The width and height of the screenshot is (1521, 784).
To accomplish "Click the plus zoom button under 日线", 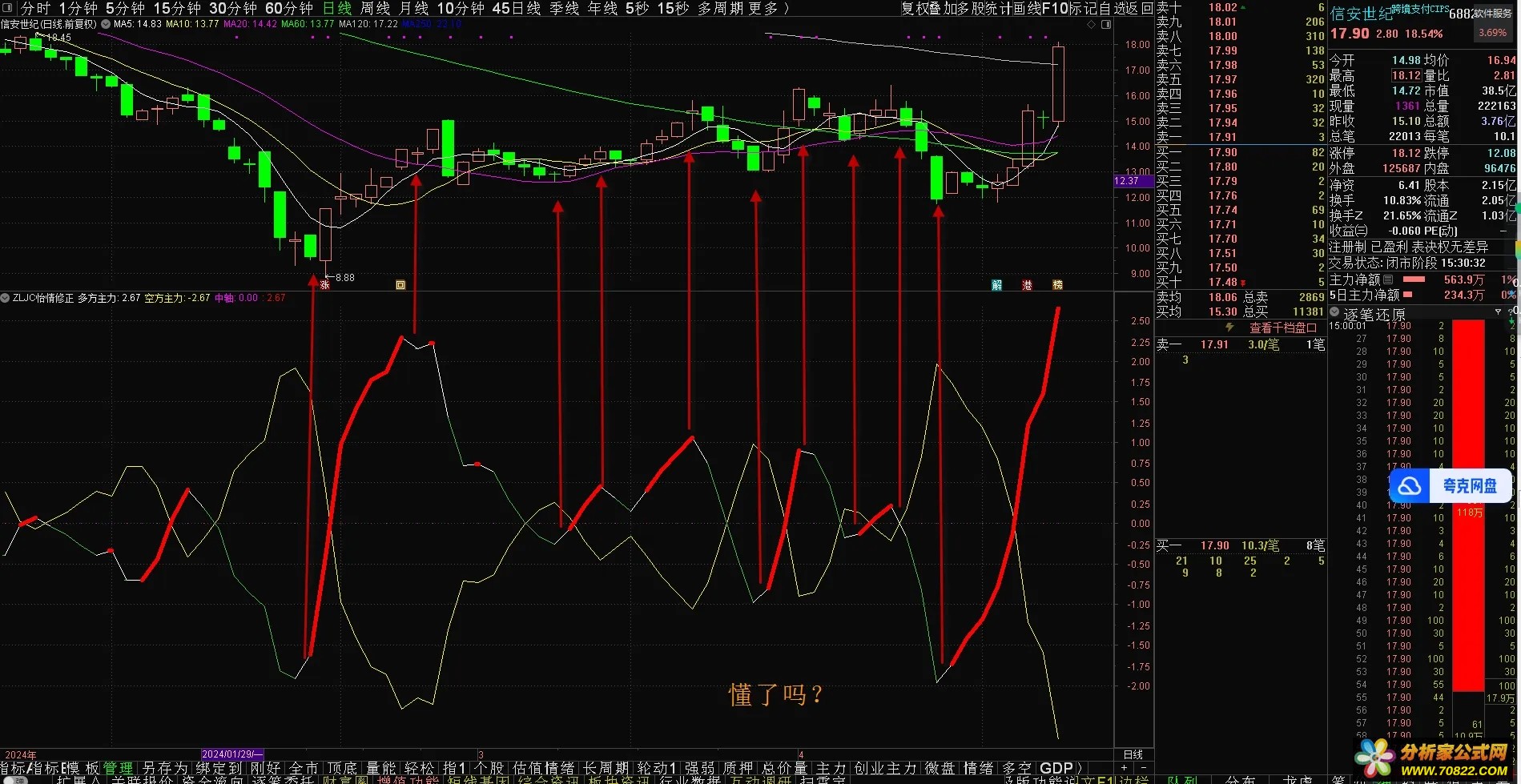I will (1124, 768).
